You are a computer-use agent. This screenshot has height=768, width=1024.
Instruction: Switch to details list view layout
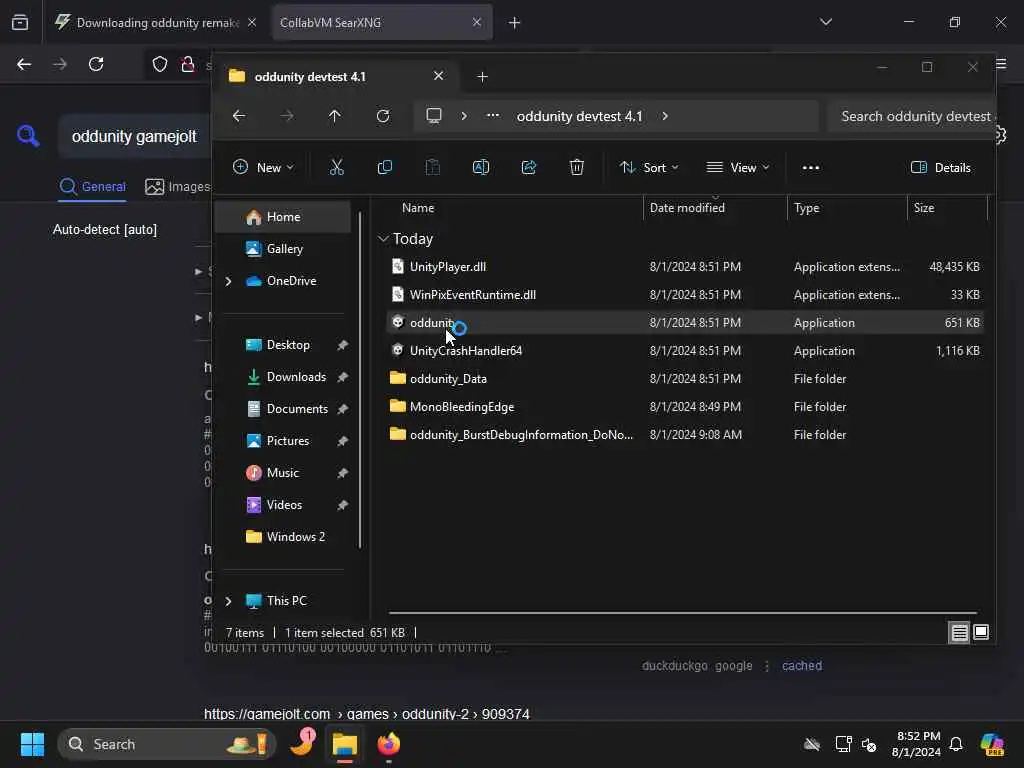[959, 632]
